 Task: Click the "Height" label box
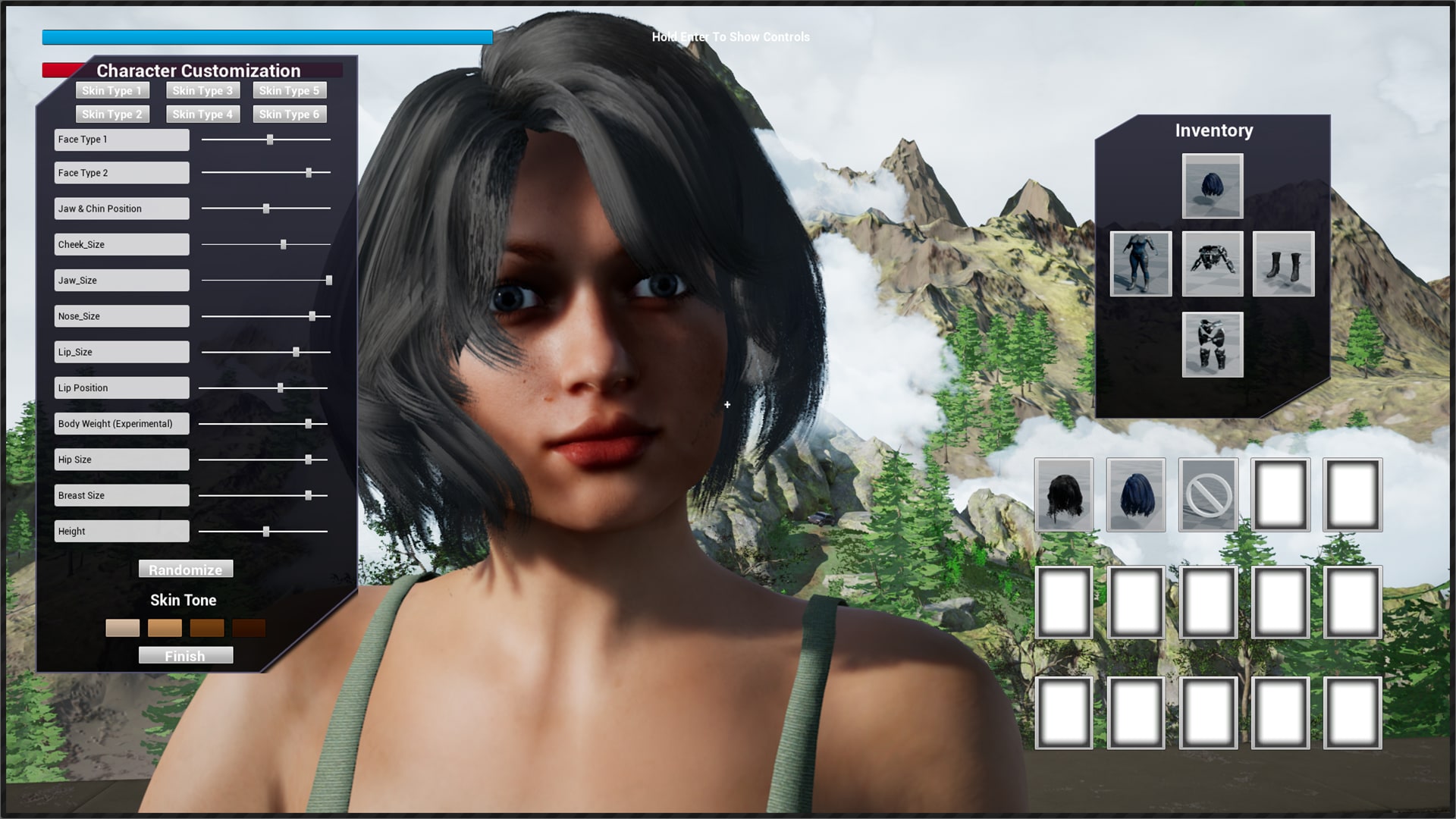[x=121, y=532]
